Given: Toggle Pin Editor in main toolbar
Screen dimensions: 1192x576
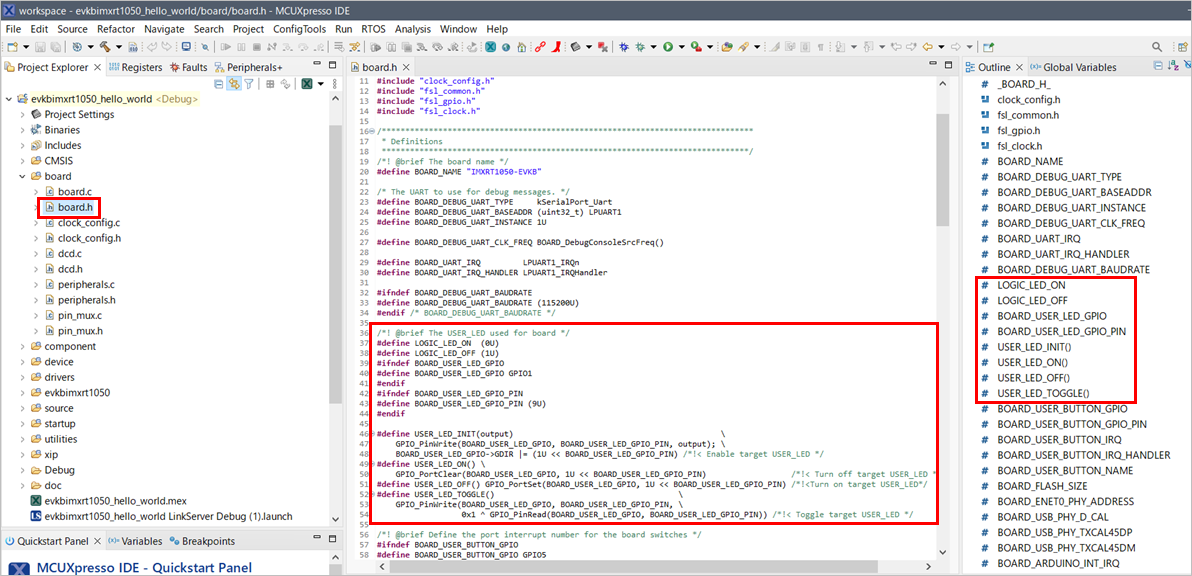Looking at the screenshot, I should [x=988, y=46].
